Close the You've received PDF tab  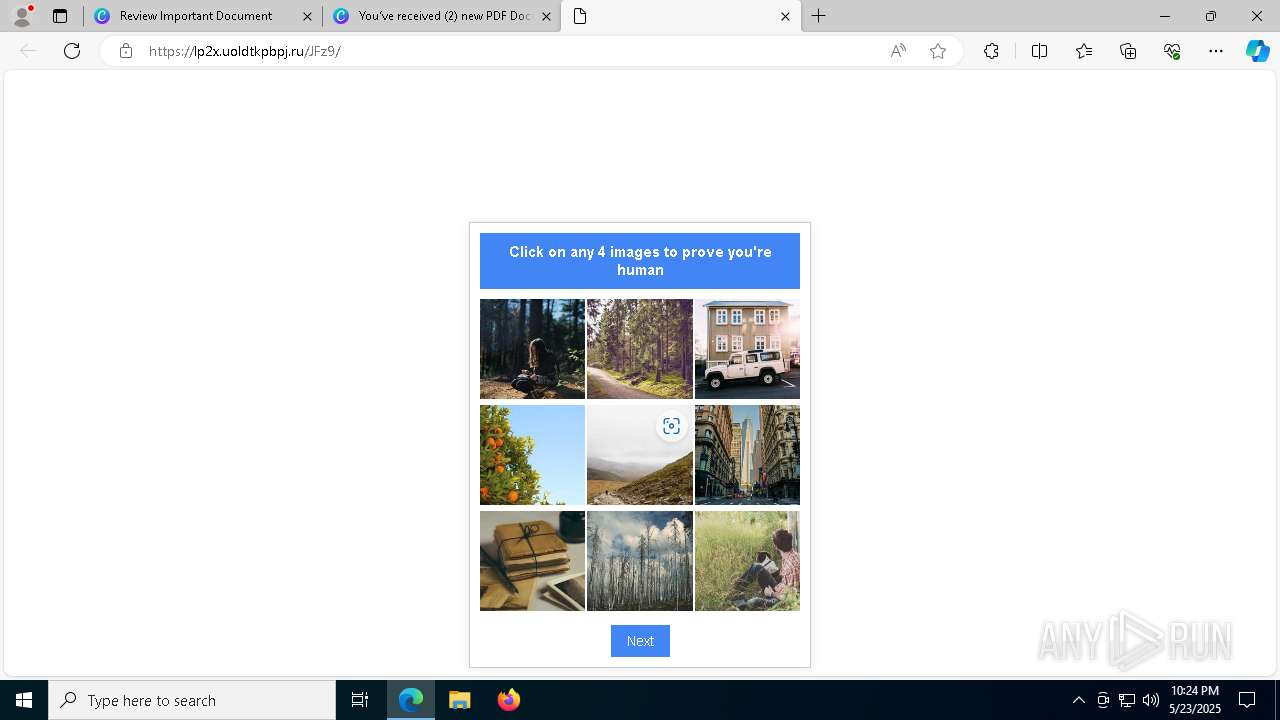(546, 16)
